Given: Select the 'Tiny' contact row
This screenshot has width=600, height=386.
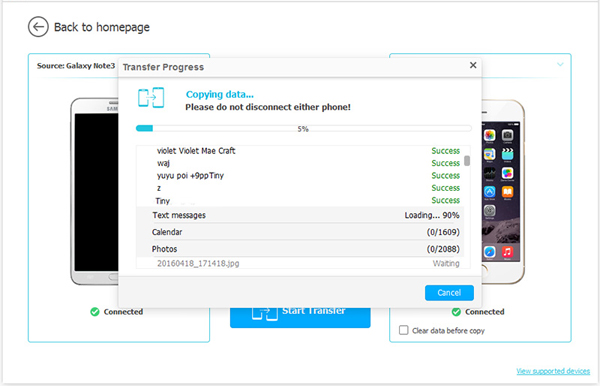Looking at the screenshot, I should click(x=300, y=200).
